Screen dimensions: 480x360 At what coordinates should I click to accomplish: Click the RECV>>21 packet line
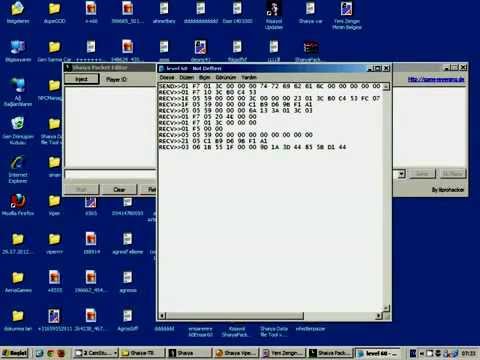pyautogui.click(x=213, y=141)
